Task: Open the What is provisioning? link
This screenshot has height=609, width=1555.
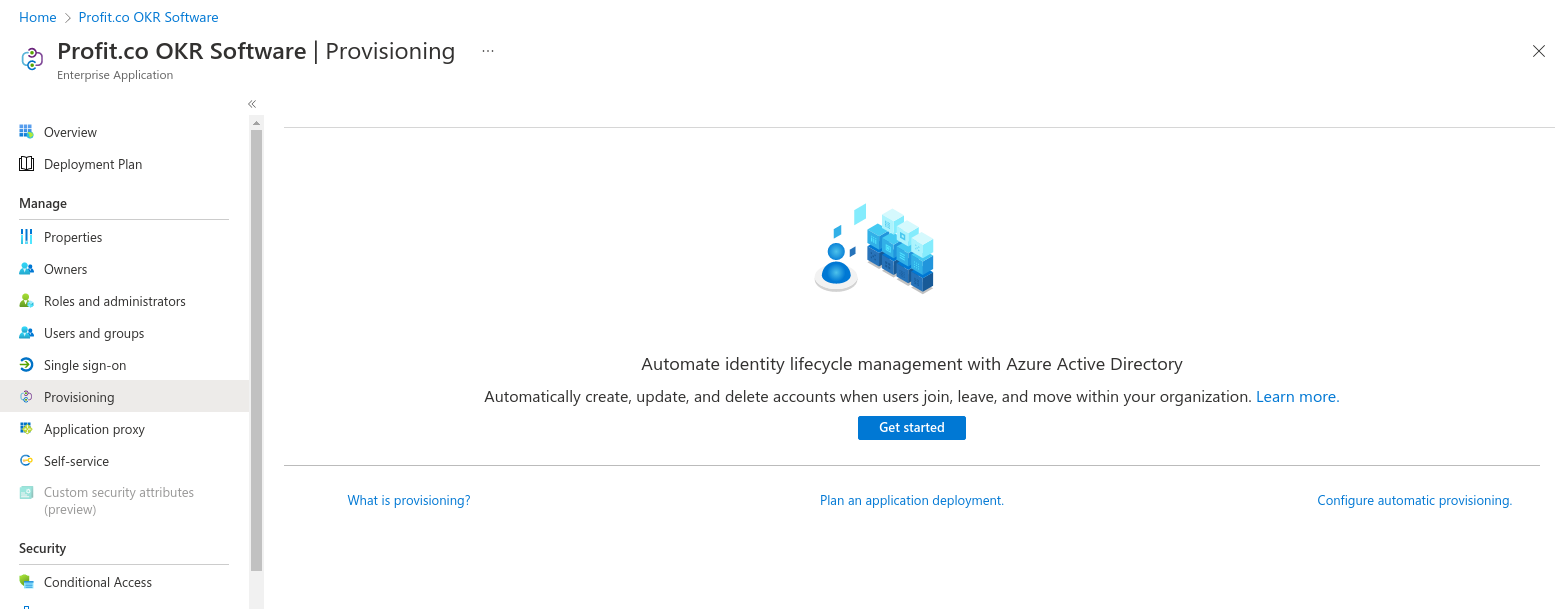Action: (x=409, y=500)
